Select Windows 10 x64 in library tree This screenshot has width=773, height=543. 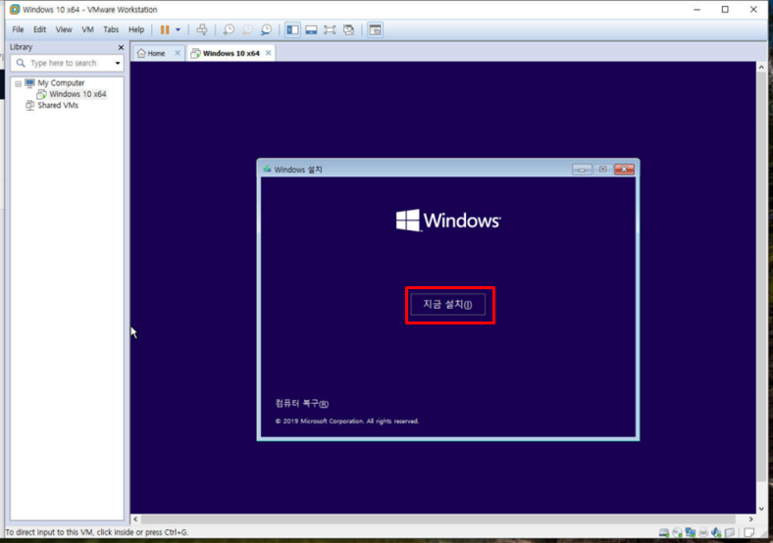(x=77, y=94)
